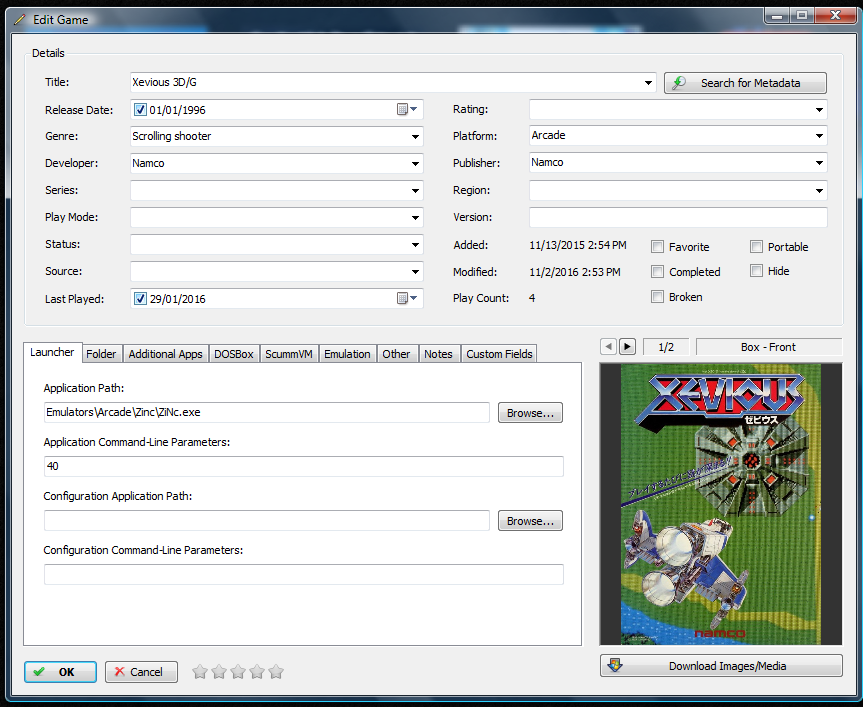
Task: Click the Cancel button
Action: click(x=141, y=672)
